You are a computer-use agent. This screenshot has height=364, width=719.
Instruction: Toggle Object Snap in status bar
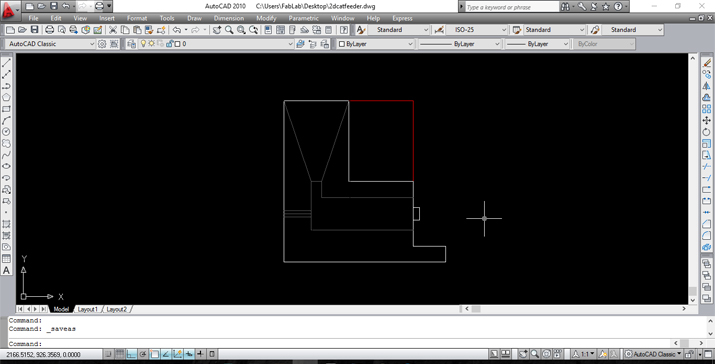[155, 354]
